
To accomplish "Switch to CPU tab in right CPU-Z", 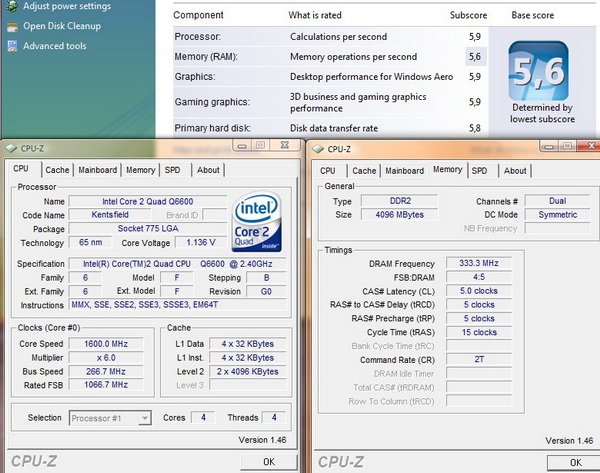I will point(328,171).
